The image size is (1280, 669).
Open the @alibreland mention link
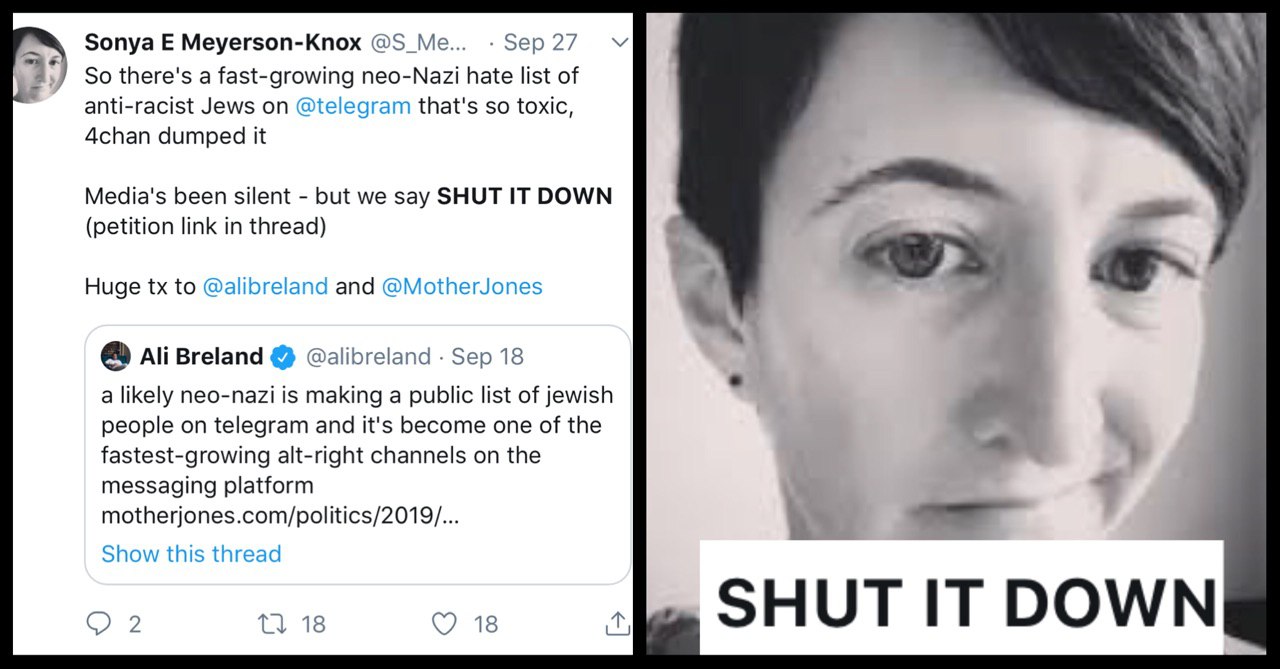point(265,287)
